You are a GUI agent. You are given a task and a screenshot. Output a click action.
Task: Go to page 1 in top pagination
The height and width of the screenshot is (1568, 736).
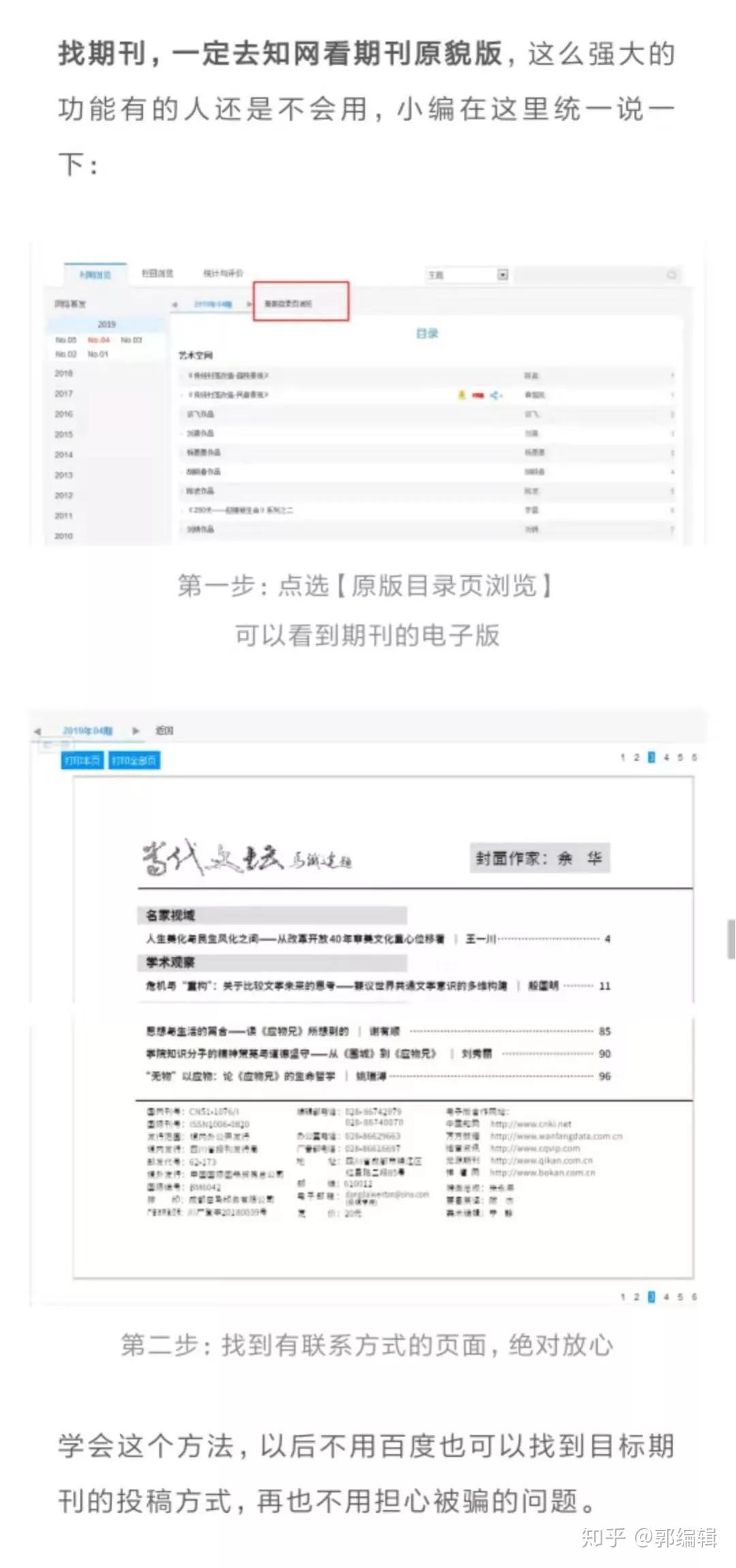(x=623, y=757)
